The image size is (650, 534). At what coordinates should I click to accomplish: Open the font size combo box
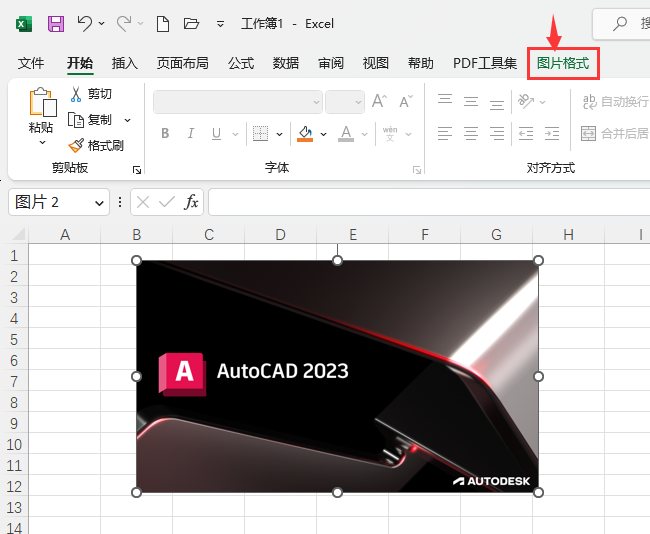click(345, 102)
